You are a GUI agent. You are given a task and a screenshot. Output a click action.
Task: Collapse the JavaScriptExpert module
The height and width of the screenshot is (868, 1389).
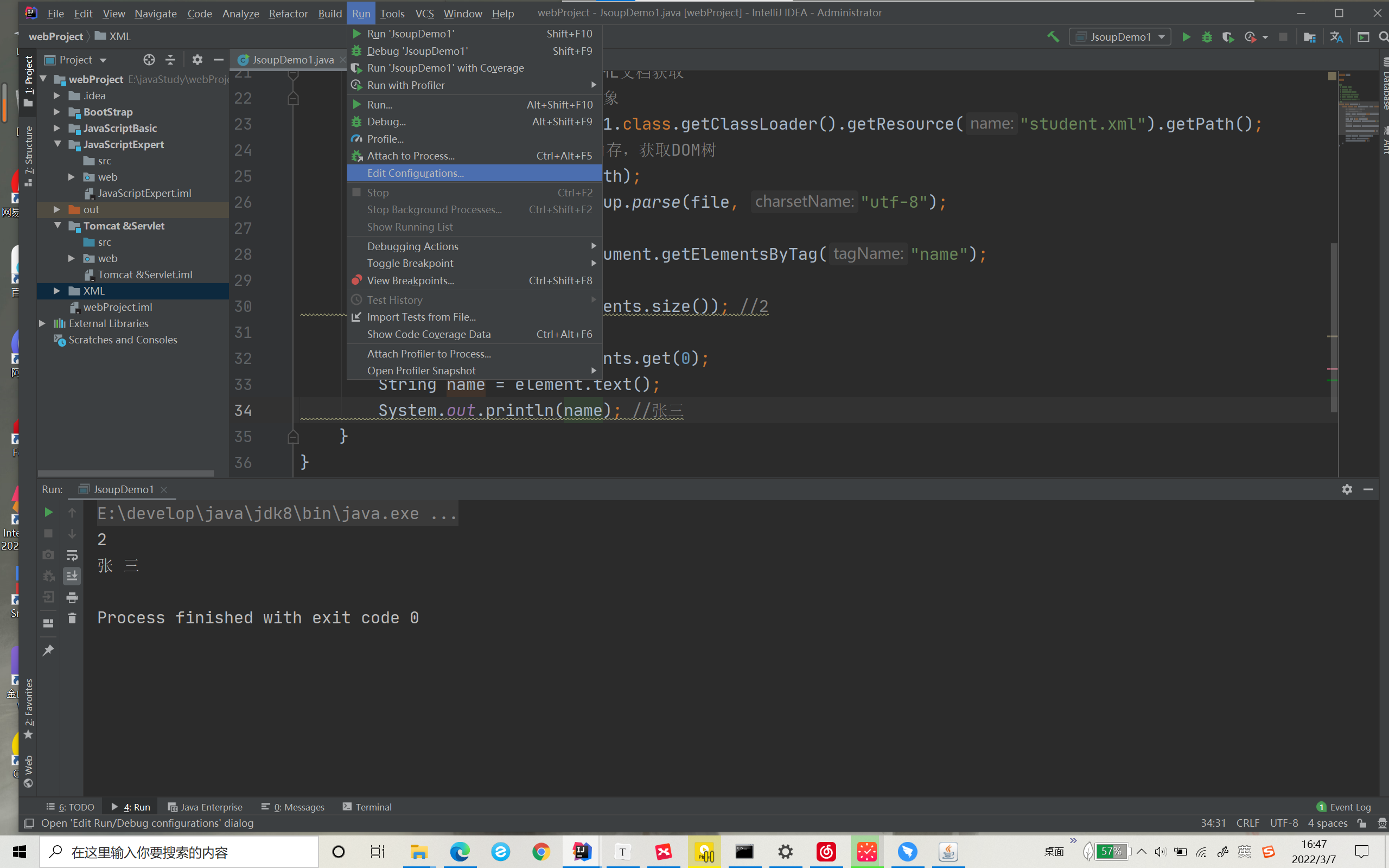tap(57, 144)
